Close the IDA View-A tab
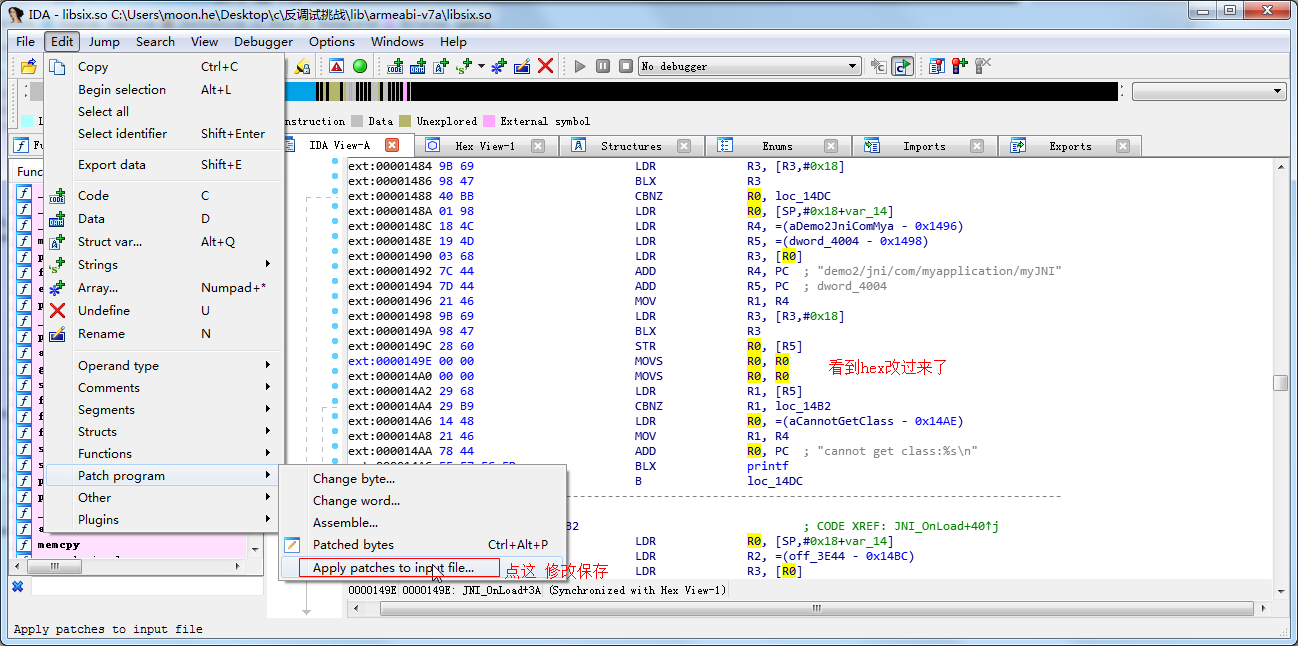This screenshot has width=1298, height=646. click(392, 146)
